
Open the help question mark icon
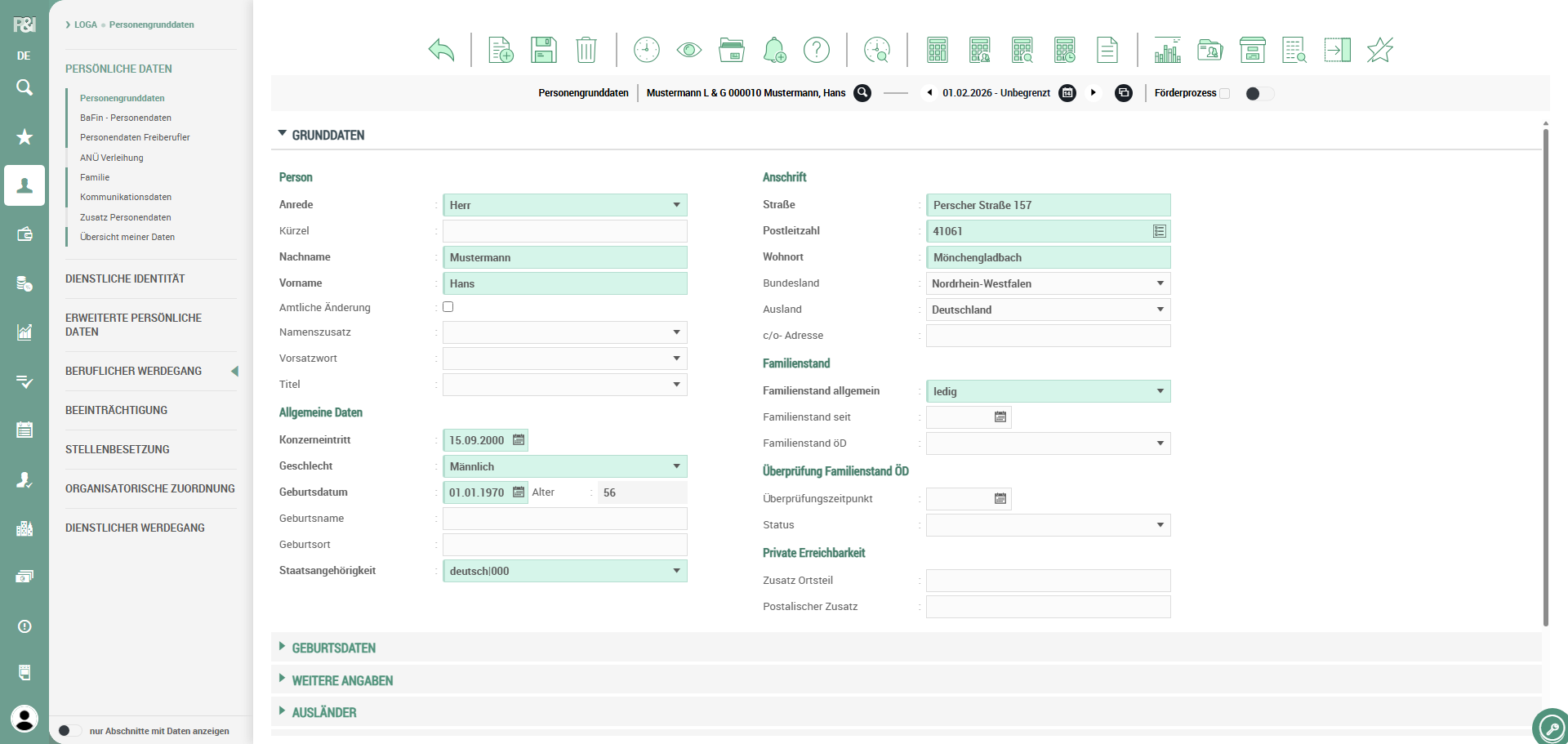coord(816,50)
